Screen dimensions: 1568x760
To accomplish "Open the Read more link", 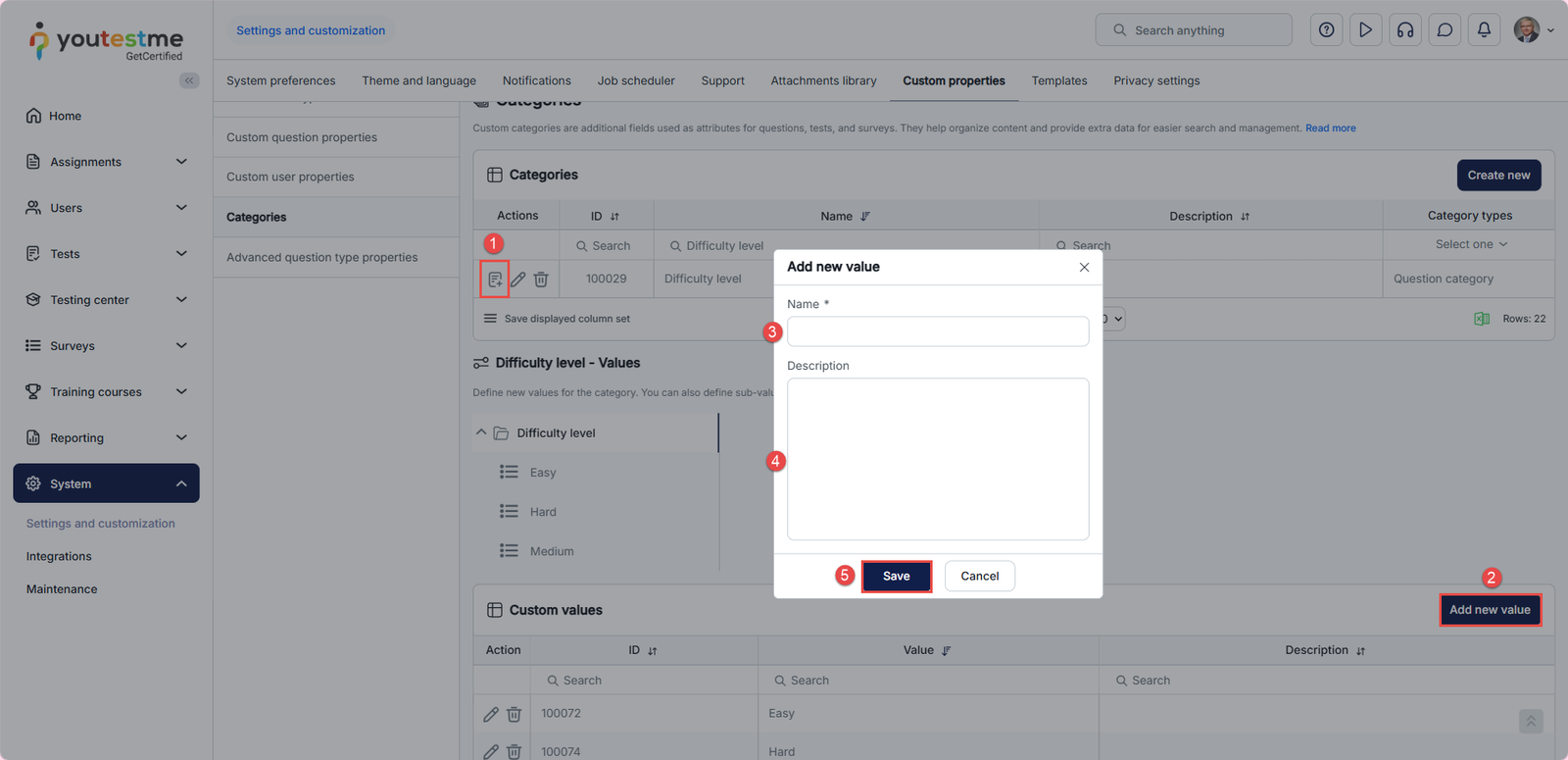I will tap(1331, 128).
